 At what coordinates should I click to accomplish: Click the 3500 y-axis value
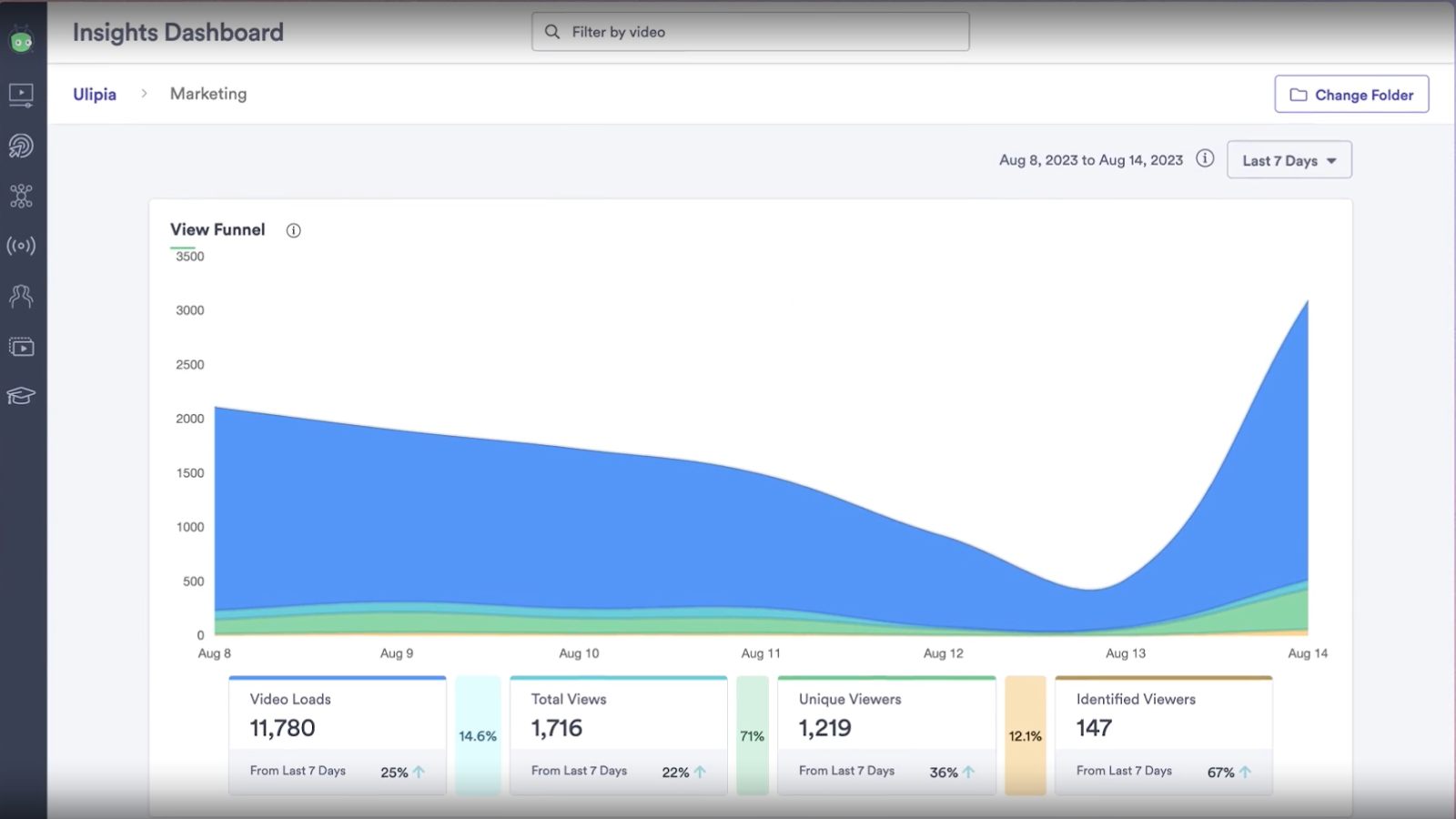pyautogui.click(x=190, y=257)
